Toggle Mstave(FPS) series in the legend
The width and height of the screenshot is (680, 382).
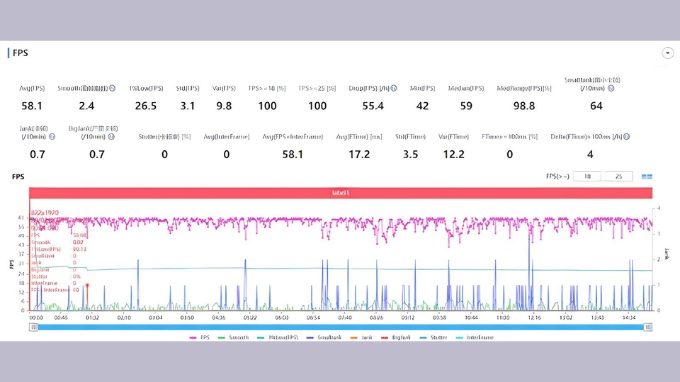277,337
